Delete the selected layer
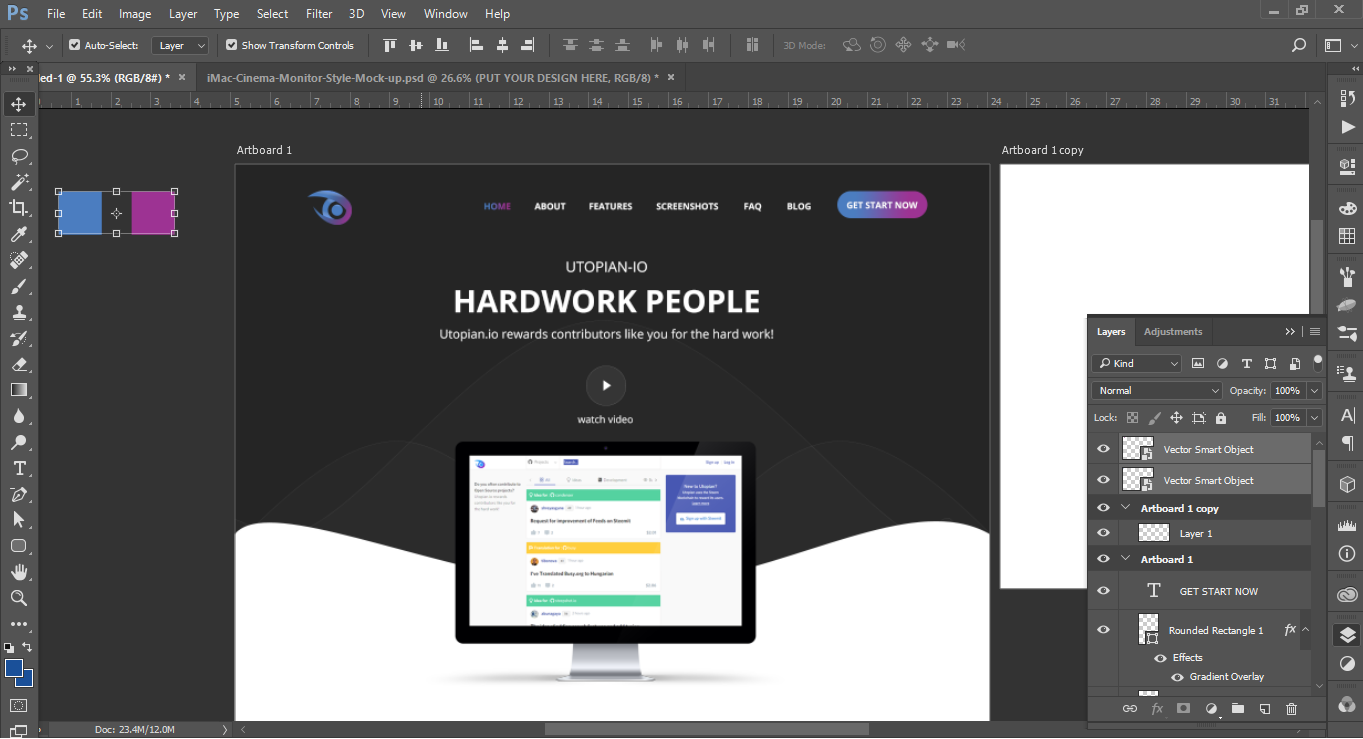This screenshot has width=1363, height=739. point(1292,709)
